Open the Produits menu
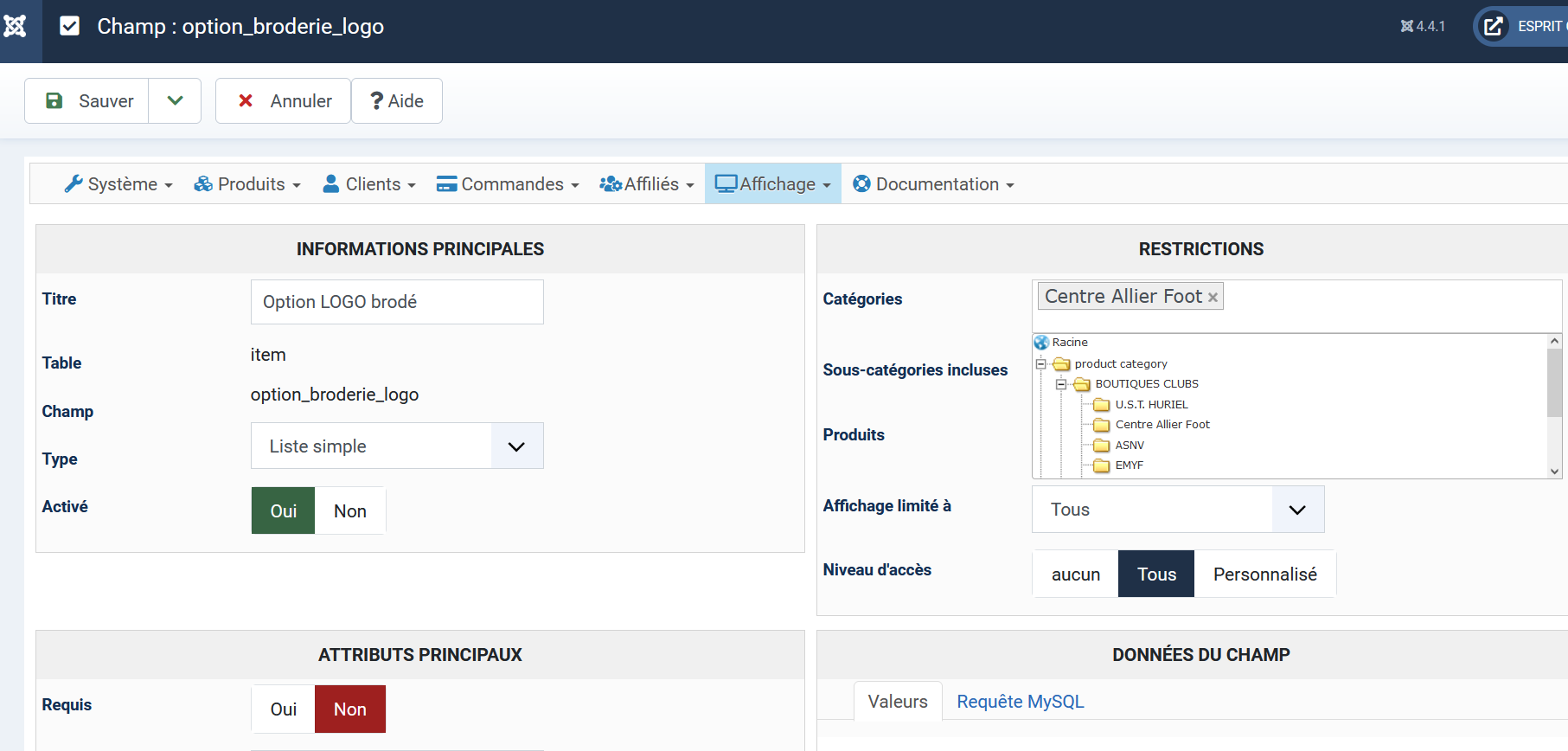Viewport: 1568px width, 751px height. 247,184
